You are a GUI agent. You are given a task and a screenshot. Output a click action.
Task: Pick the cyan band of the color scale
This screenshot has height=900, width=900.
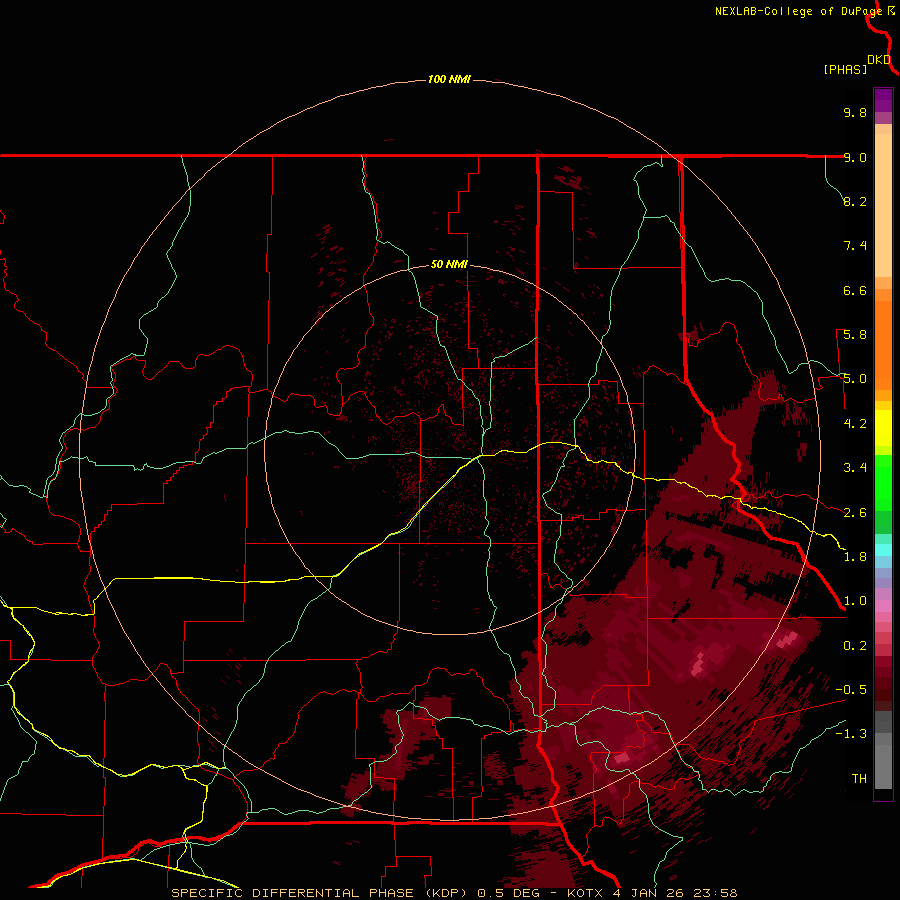pyautogui.click(x=883, y=550)
